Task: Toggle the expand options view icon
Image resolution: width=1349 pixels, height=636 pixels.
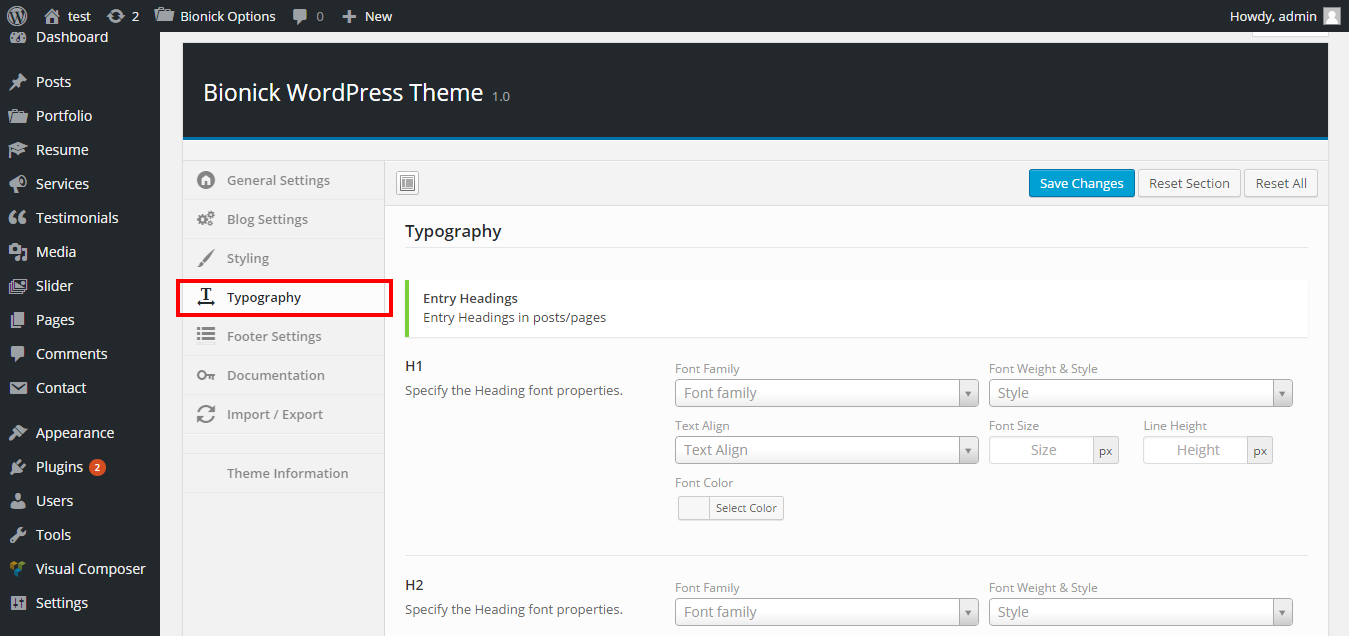Action: (407, 183)
